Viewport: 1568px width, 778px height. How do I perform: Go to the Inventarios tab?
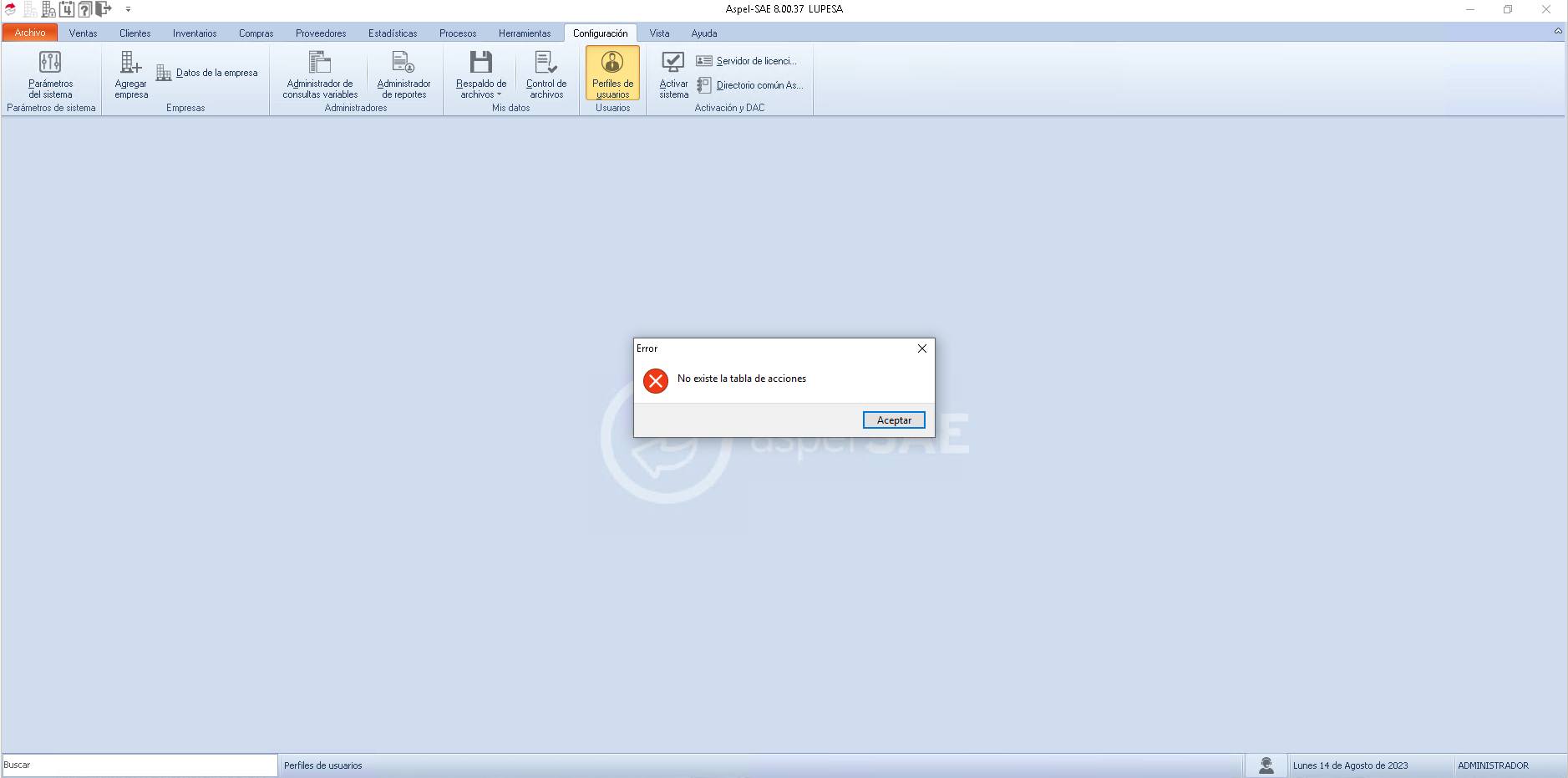[x=195, y=33]
